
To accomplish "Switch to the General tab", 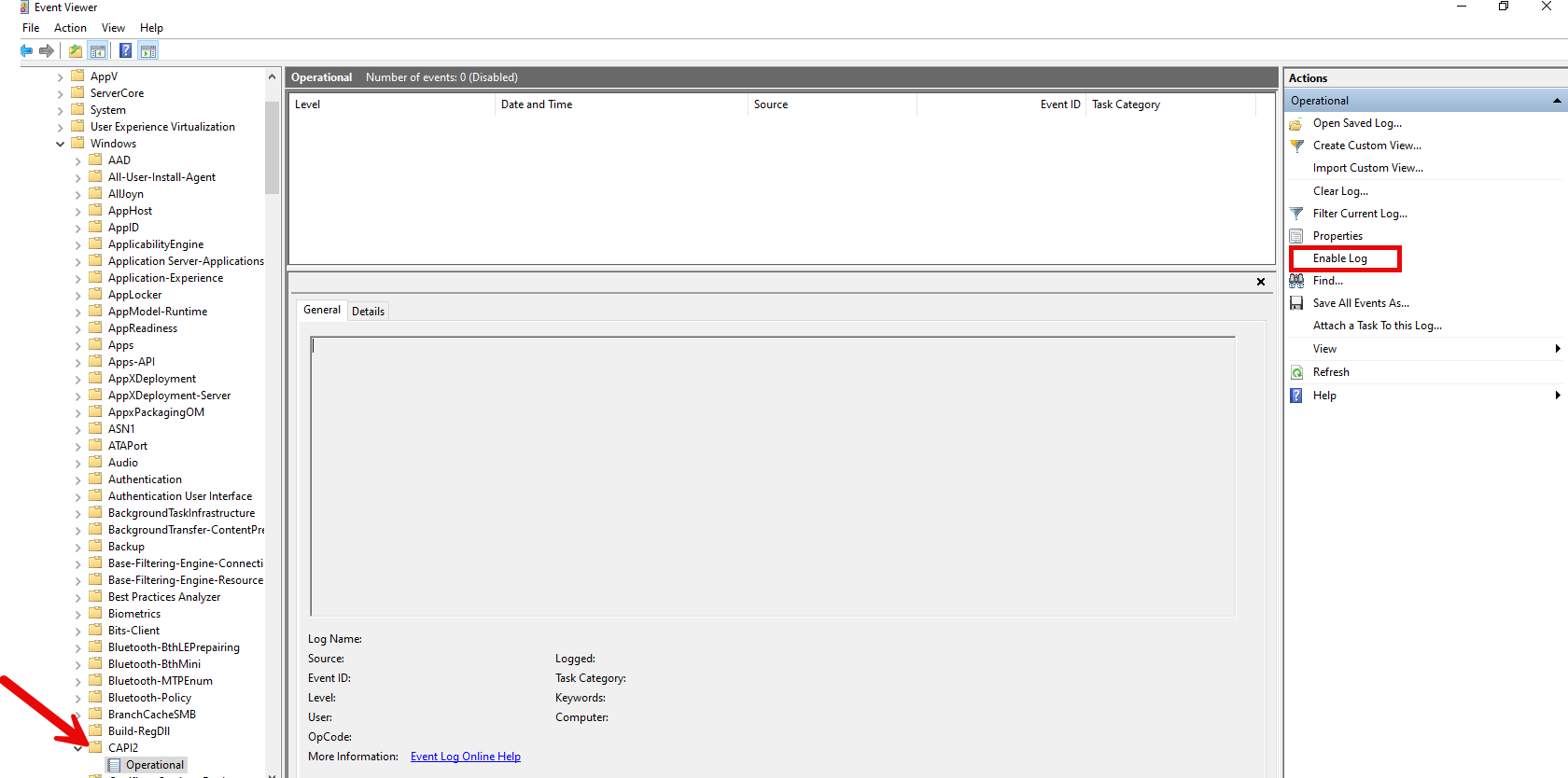I will (322, 310).
